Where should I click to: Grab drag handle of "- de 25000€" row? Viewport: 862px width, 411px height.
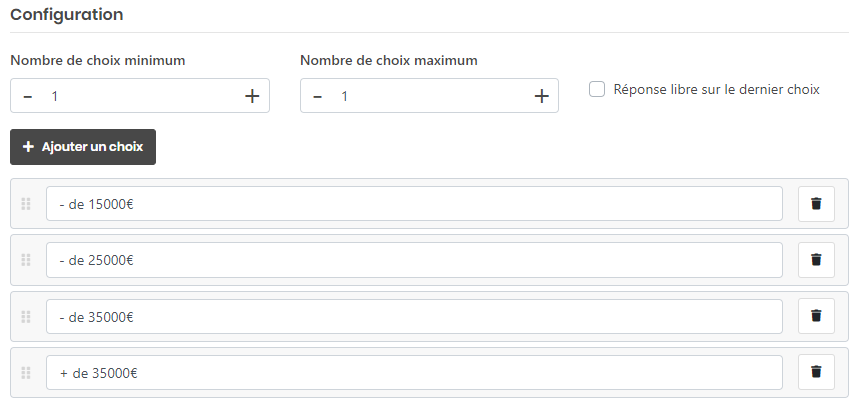click(26, 260)
